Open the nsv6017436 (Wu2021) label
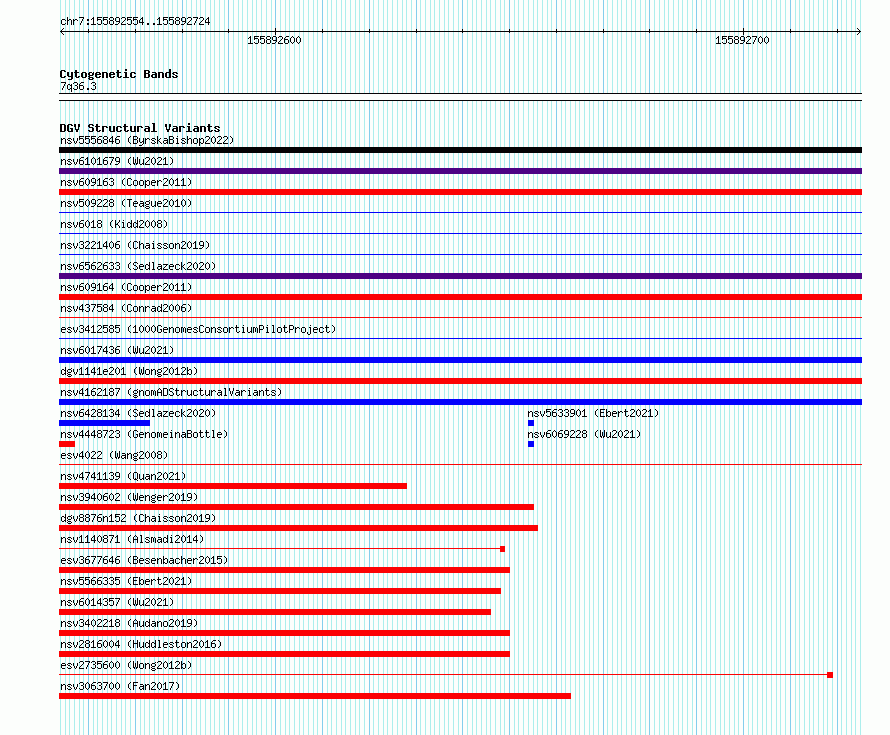This screenshot has height=735, width=890. (x=117, y=350)
